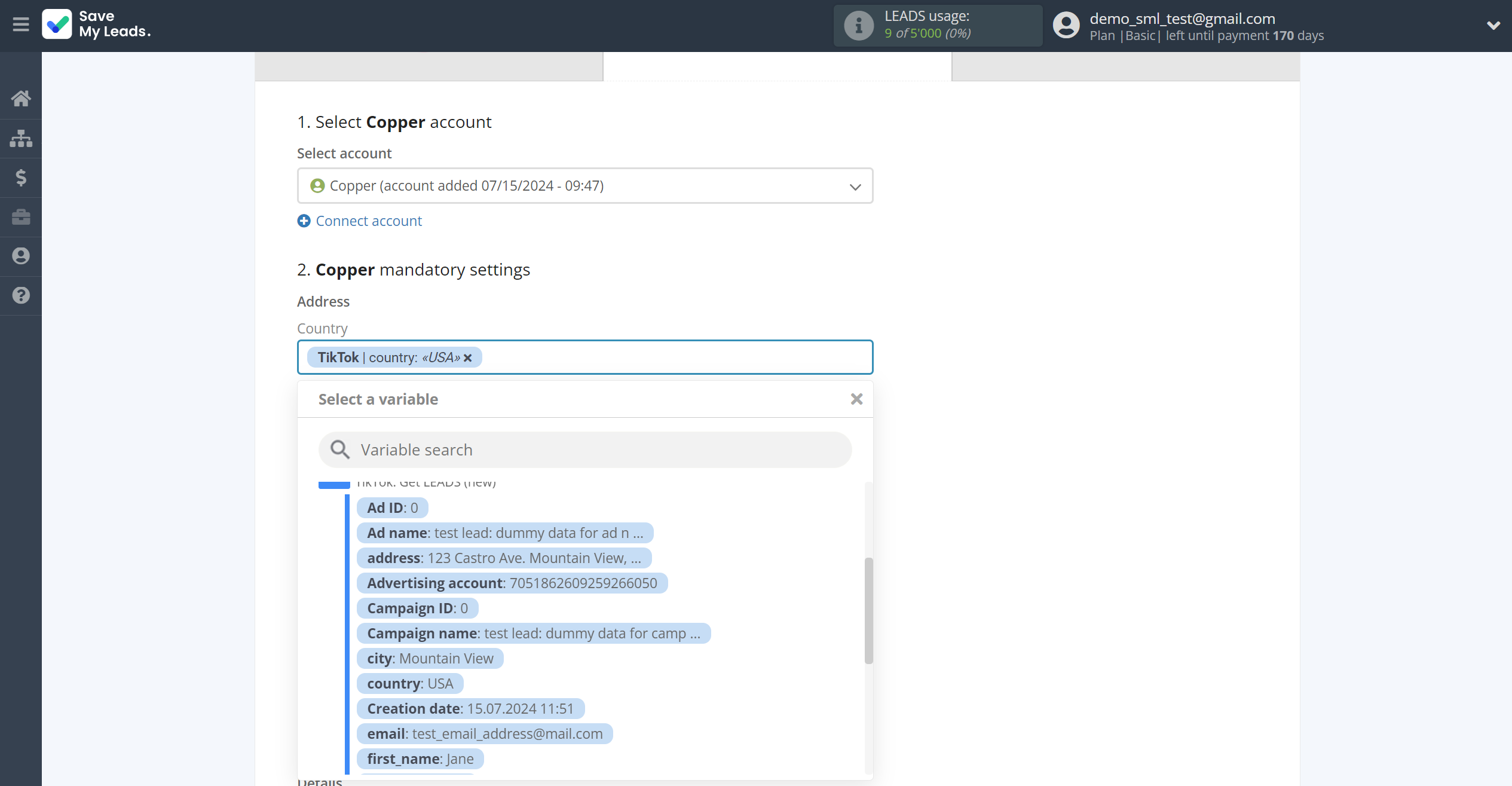Click the LEADS usage info icon

859,26
